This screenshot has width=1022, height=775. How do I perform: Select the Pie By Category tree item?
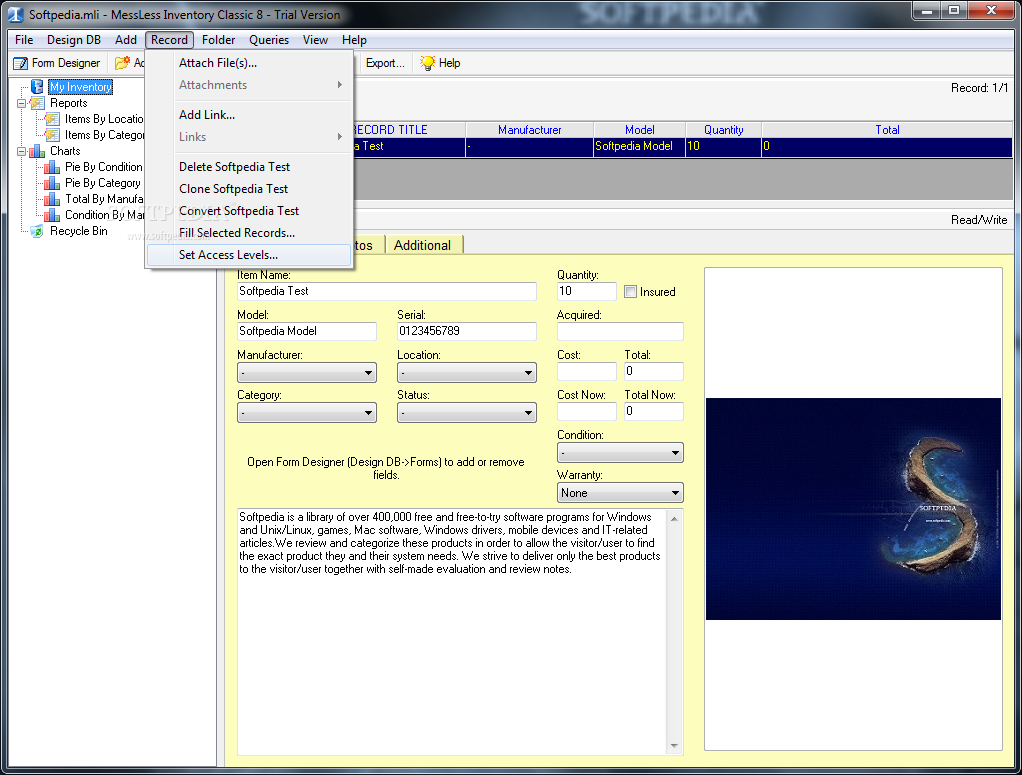point(103,183)
